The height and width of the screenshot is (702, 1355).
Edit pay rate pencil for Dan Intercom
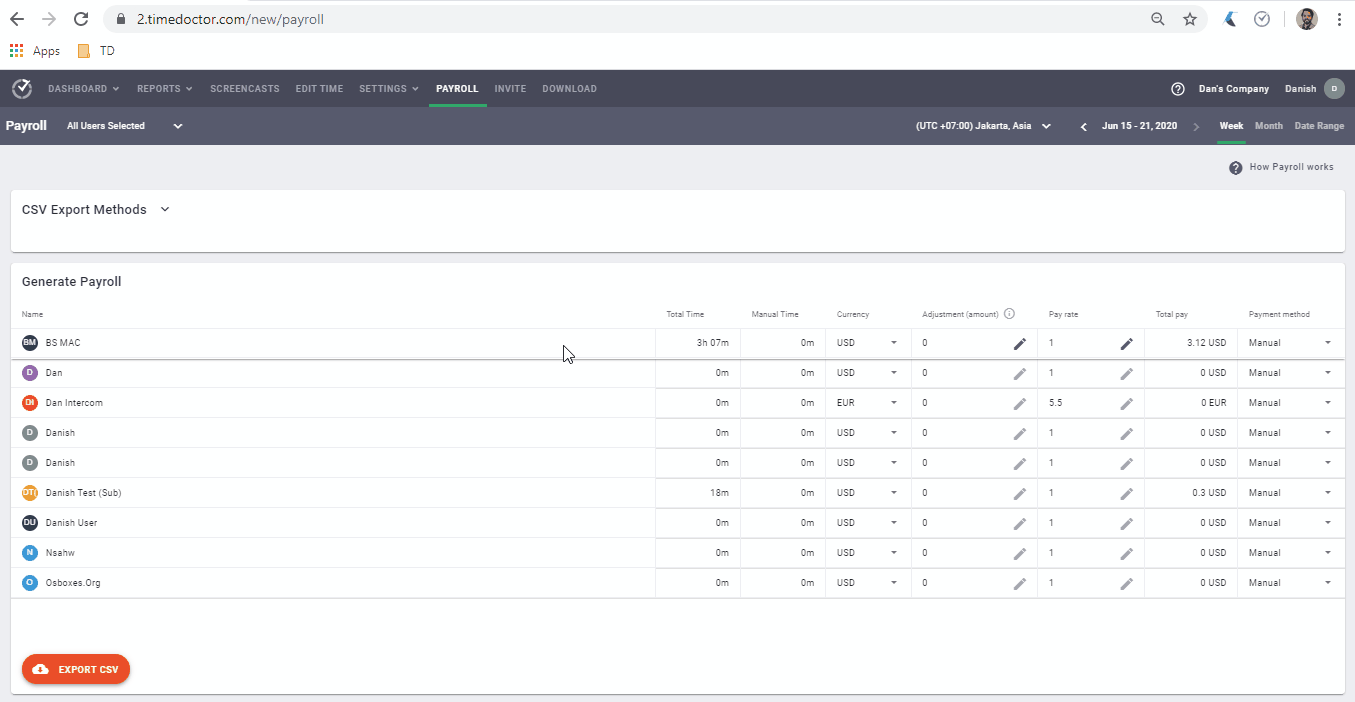click(1126, 403)
